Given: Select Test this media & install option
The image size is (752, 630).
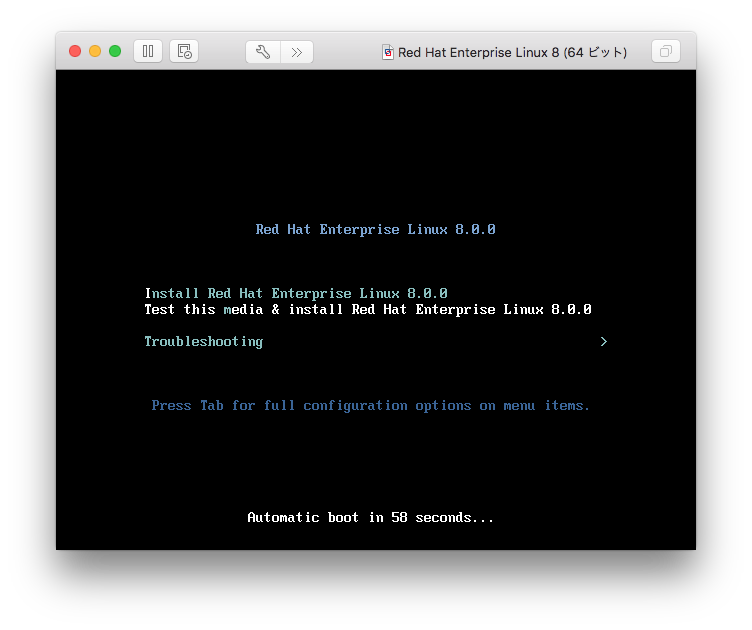Looking at the screenshot, I should tap(368, 309).
